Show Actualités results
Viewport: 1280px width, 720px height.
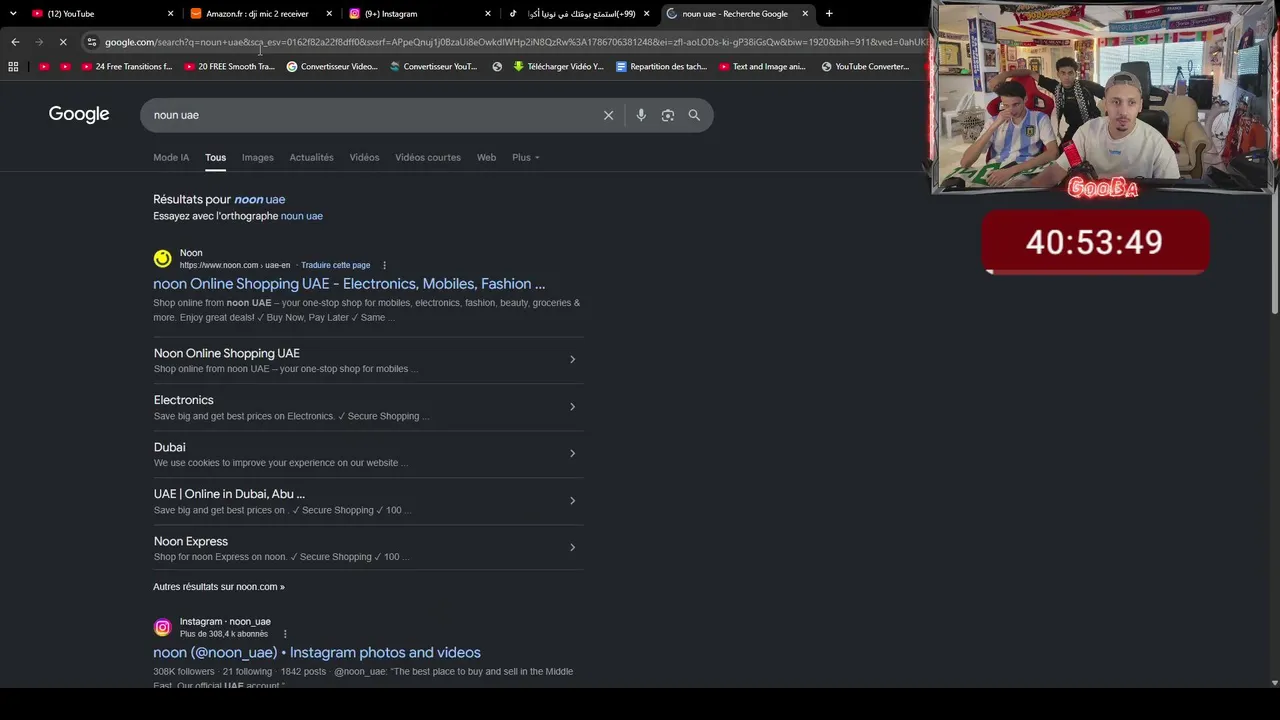311,157
